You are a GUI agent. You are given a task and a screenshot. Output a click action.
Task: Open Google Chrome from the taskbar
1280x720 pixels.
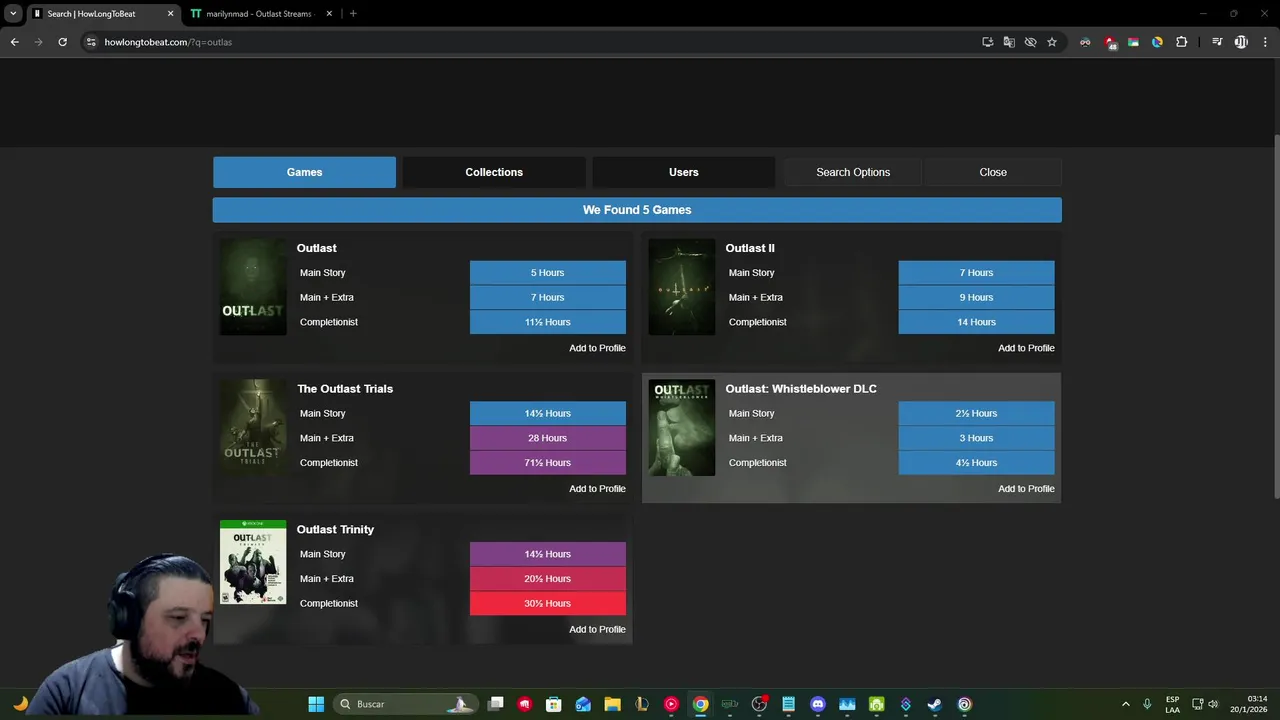click(x=701, y=704)
